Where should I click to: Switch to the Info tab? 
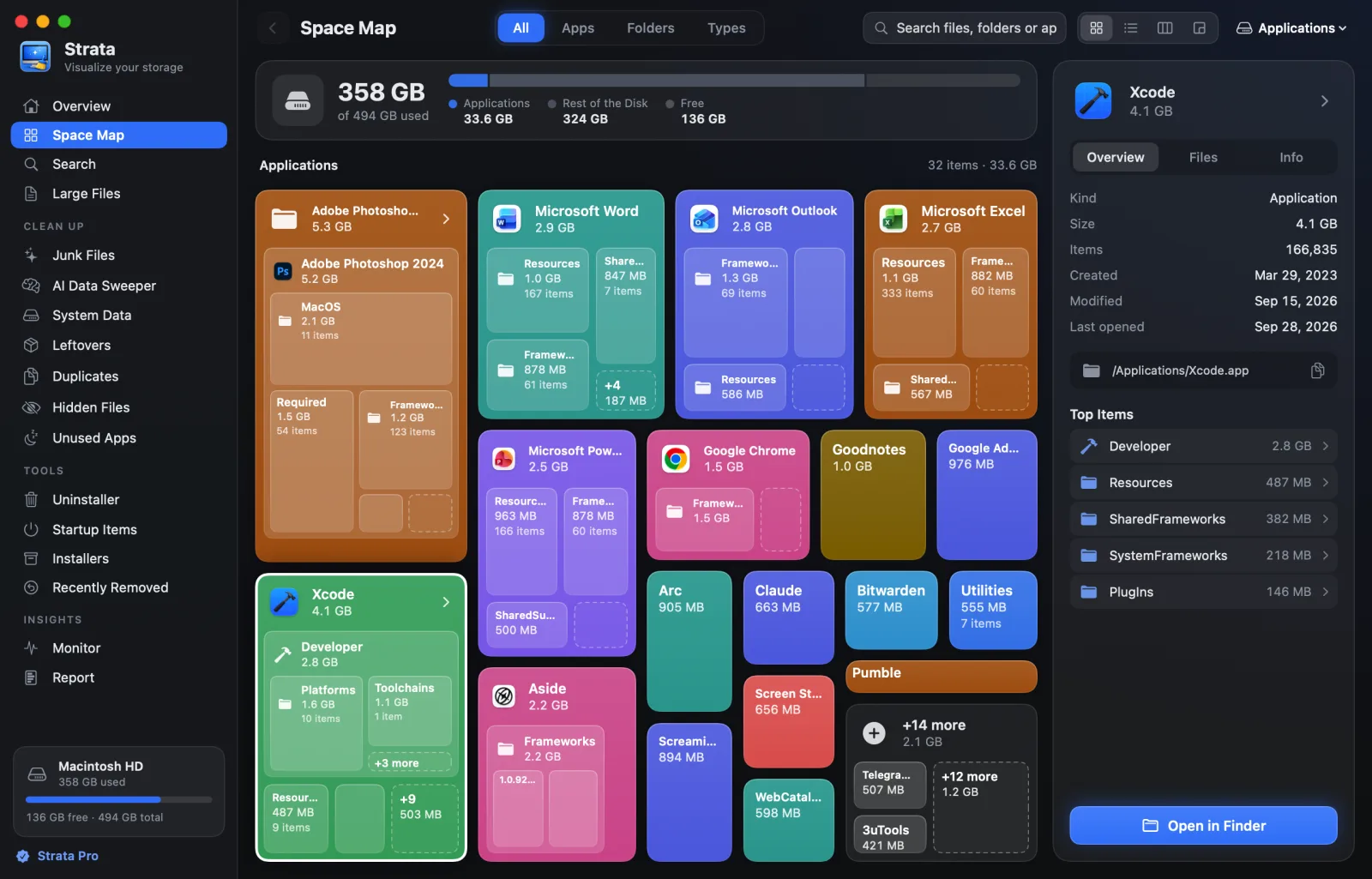point(1291,157)
